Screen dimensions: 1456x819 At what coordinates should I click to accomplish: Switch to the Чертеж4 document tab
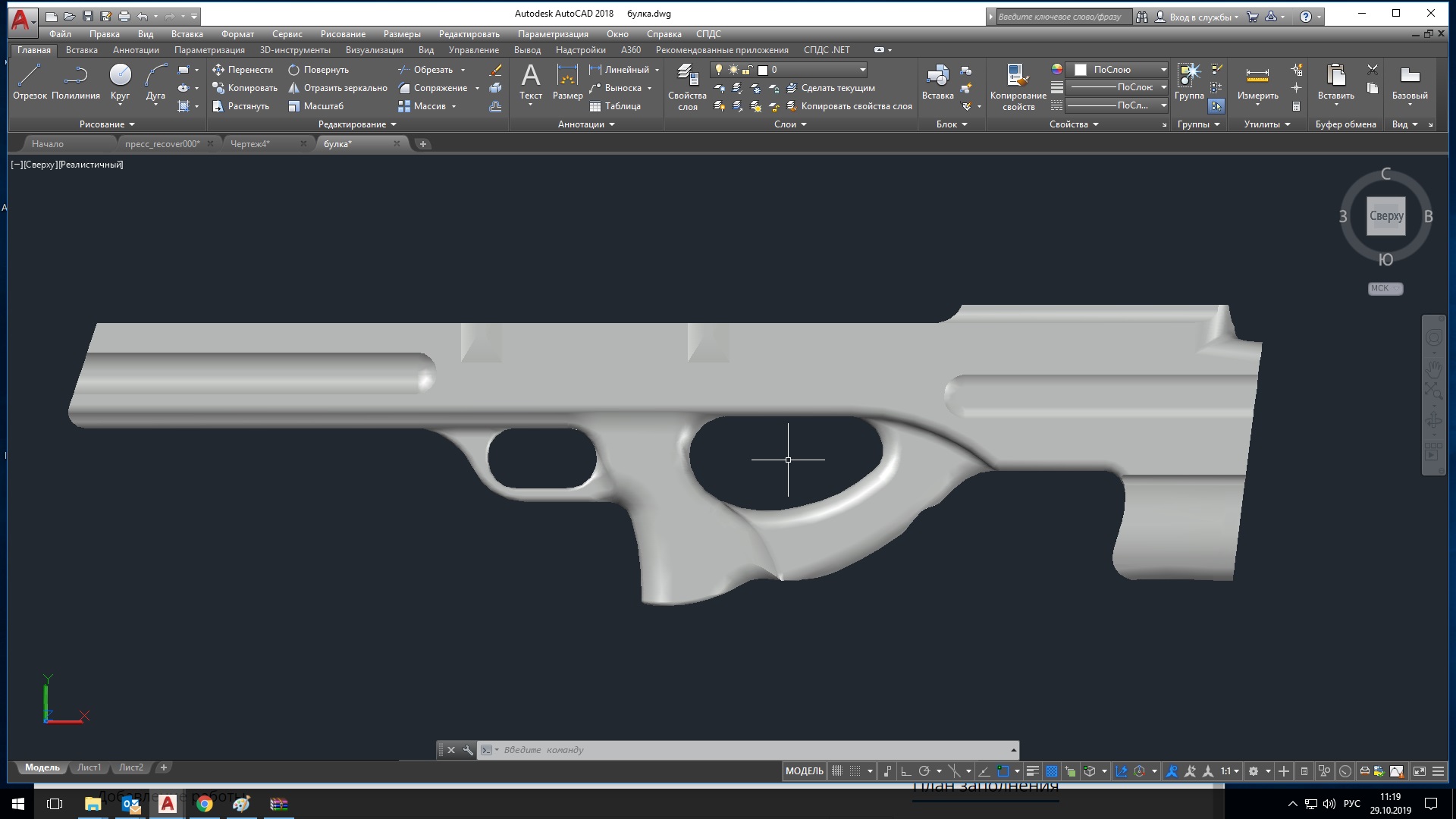click(250, 144)
